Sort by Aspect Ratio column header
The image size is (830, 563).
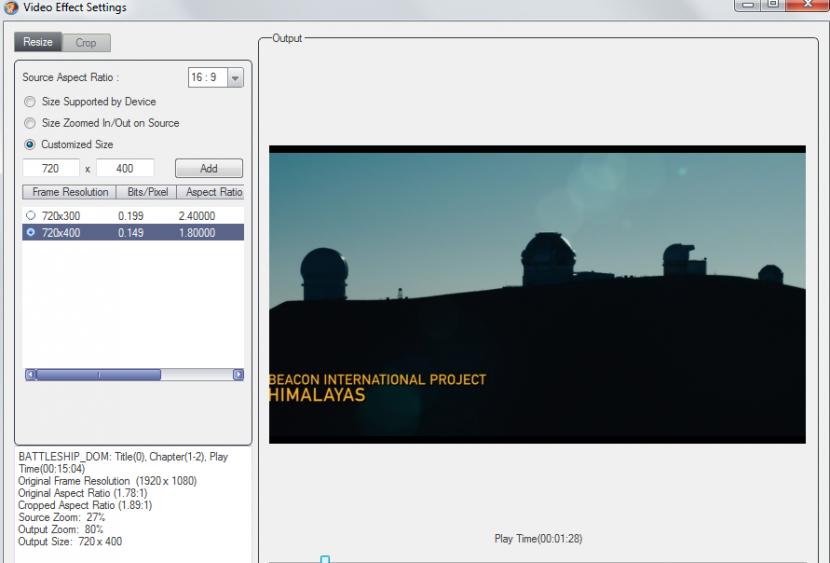click(211, 192)
